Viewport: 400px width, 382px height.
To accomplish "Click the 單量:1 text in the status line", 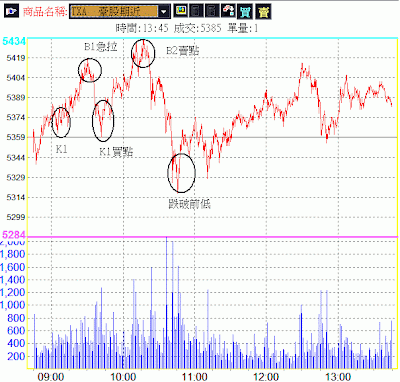I will [x=243, y=28].
